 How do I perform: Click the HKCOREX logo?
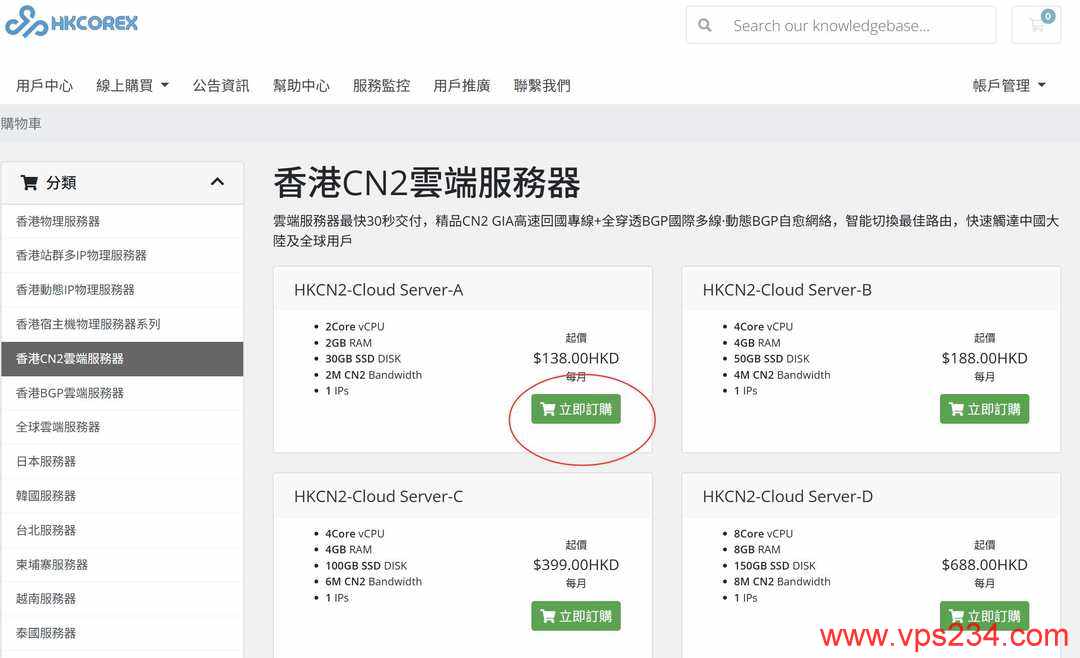(x=72, y=22)
